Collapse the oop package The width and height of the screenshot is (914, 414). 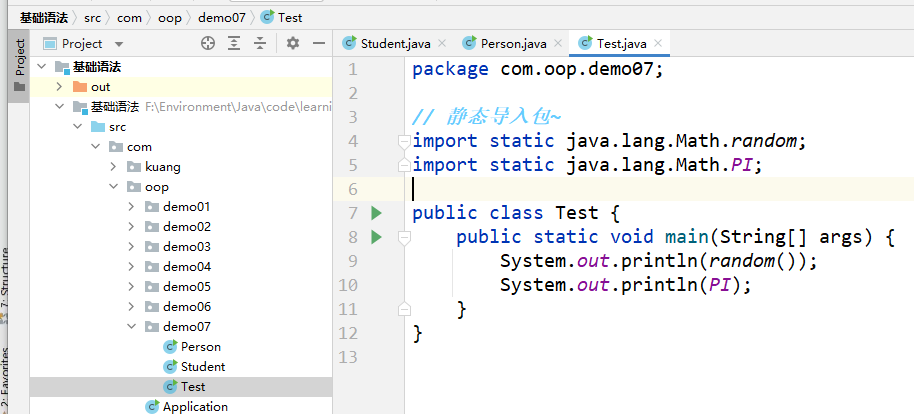pos(113,187)
